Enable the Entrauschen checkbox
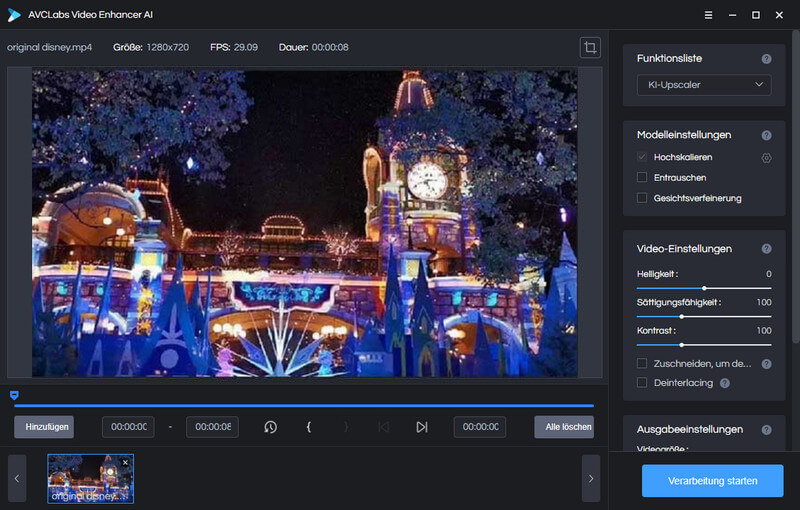Image resolution: width=800 pixels, height=510 pixels. [642, 177]
